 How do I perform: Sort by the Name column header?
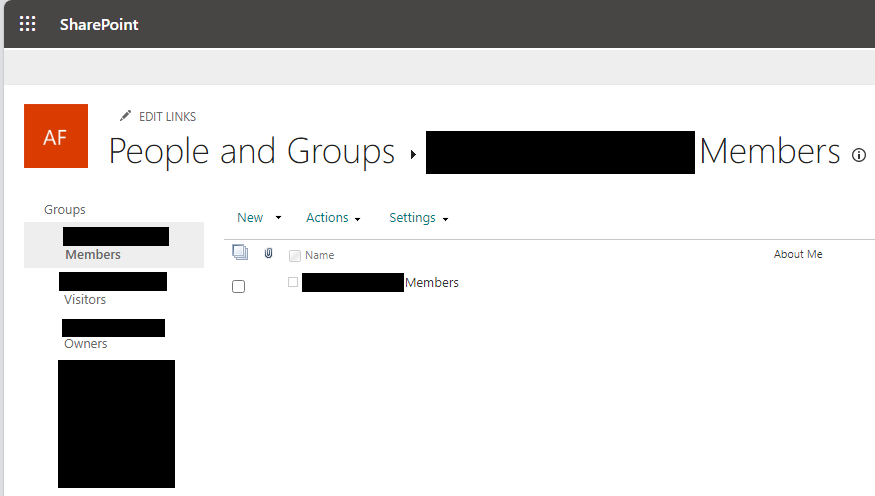point(320,255)
